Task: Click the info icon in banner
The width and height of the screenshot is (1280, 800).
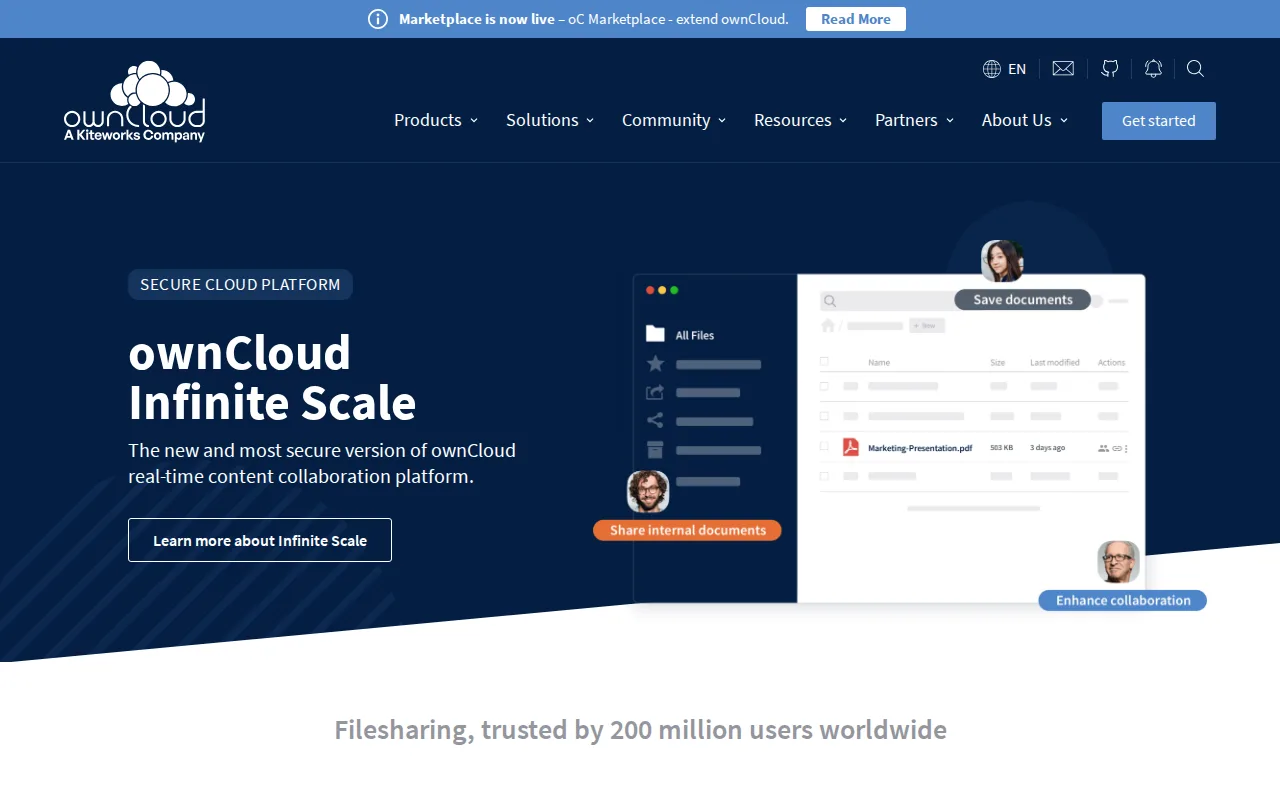Action: (x=378, y=19)
